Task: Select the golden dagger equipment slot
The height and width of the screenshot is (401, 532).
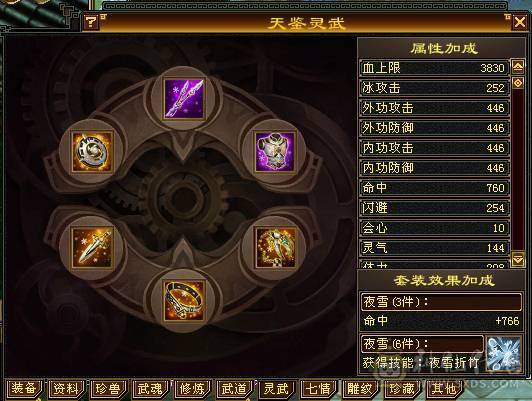Action: (x=92, y=247)
